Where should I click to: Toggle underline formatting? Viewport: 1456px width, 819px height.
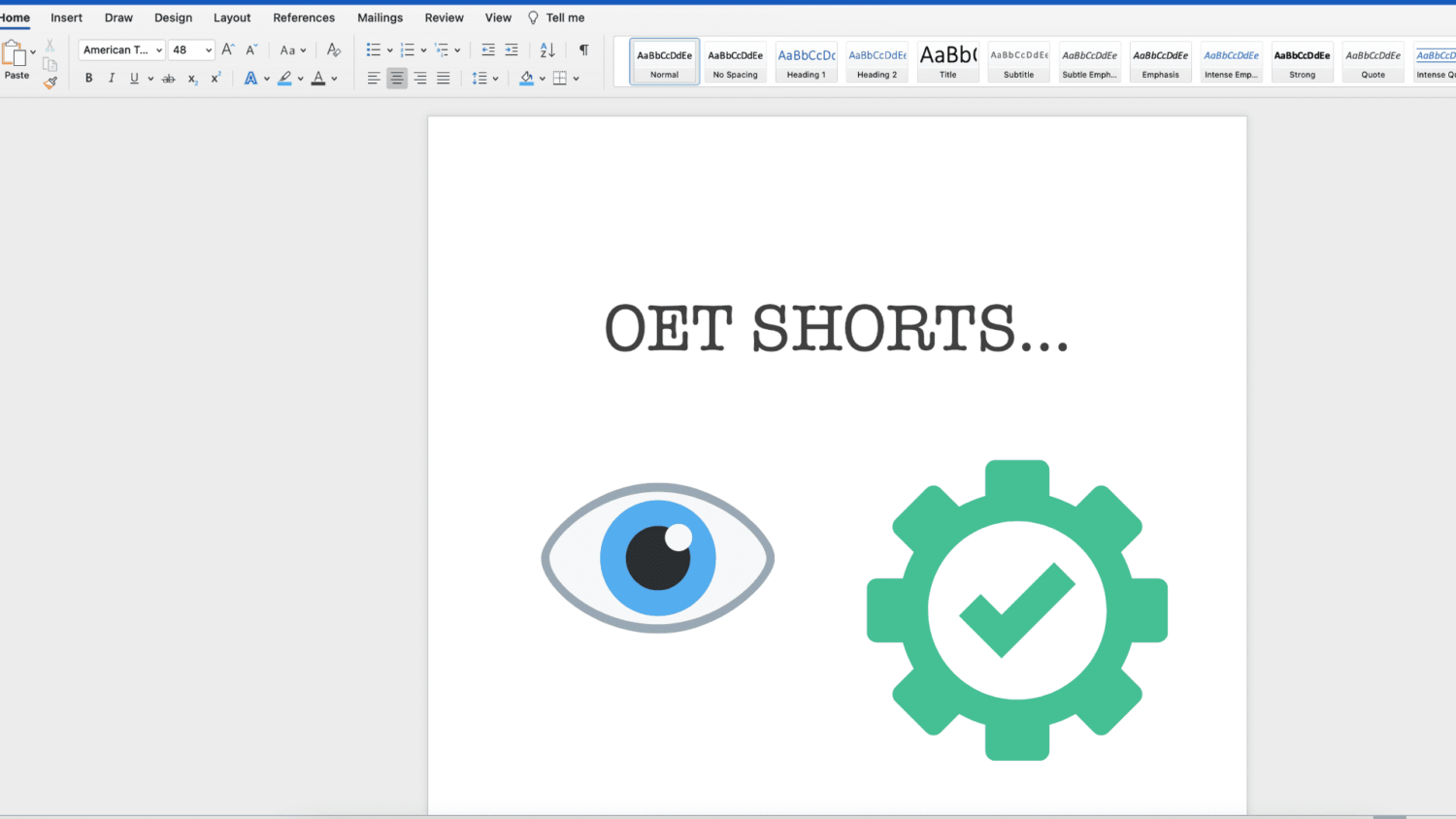[134, 79]
